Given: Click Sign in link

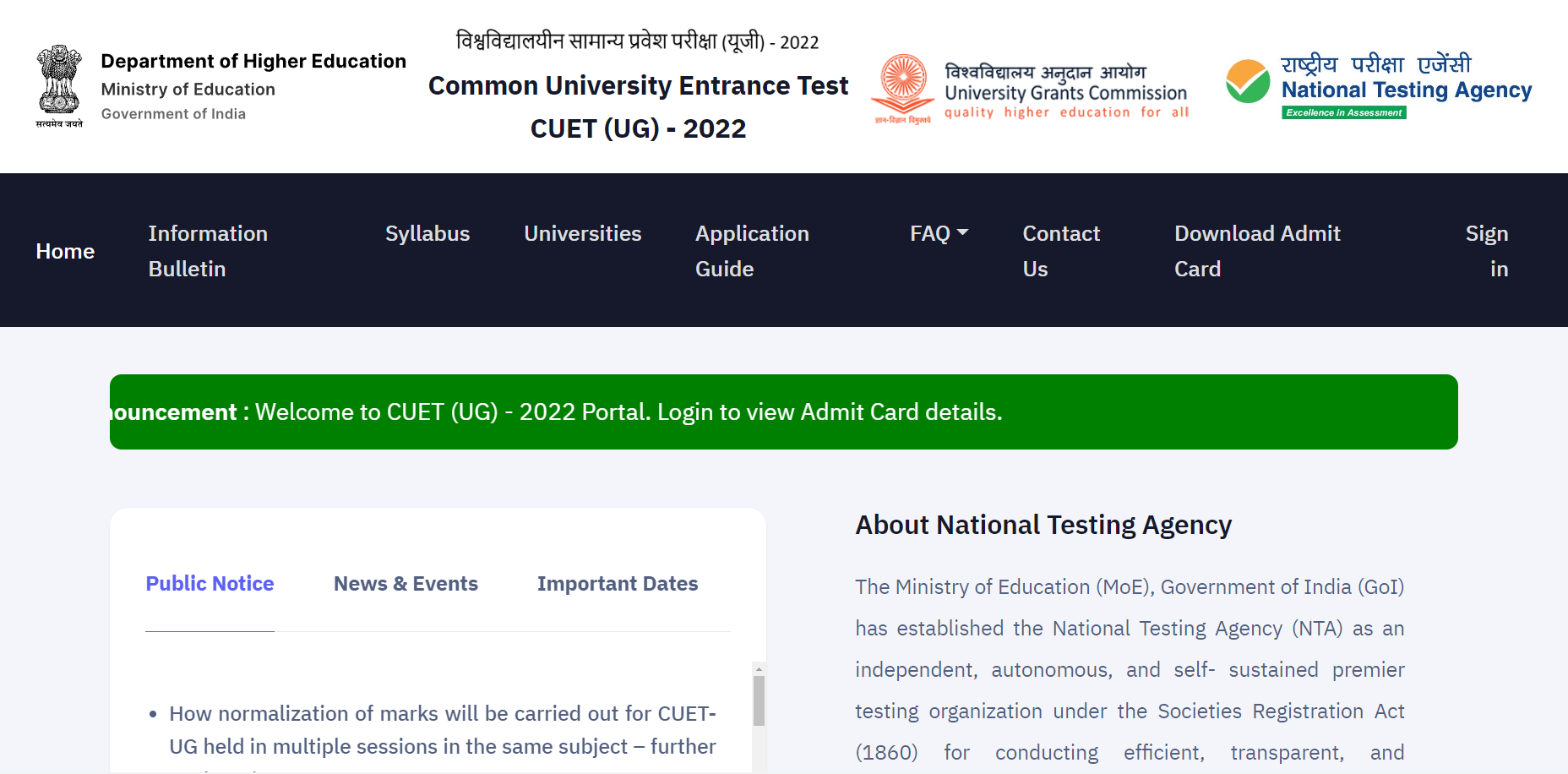Looking at the screenshot, I should (x=1487, y=251).
